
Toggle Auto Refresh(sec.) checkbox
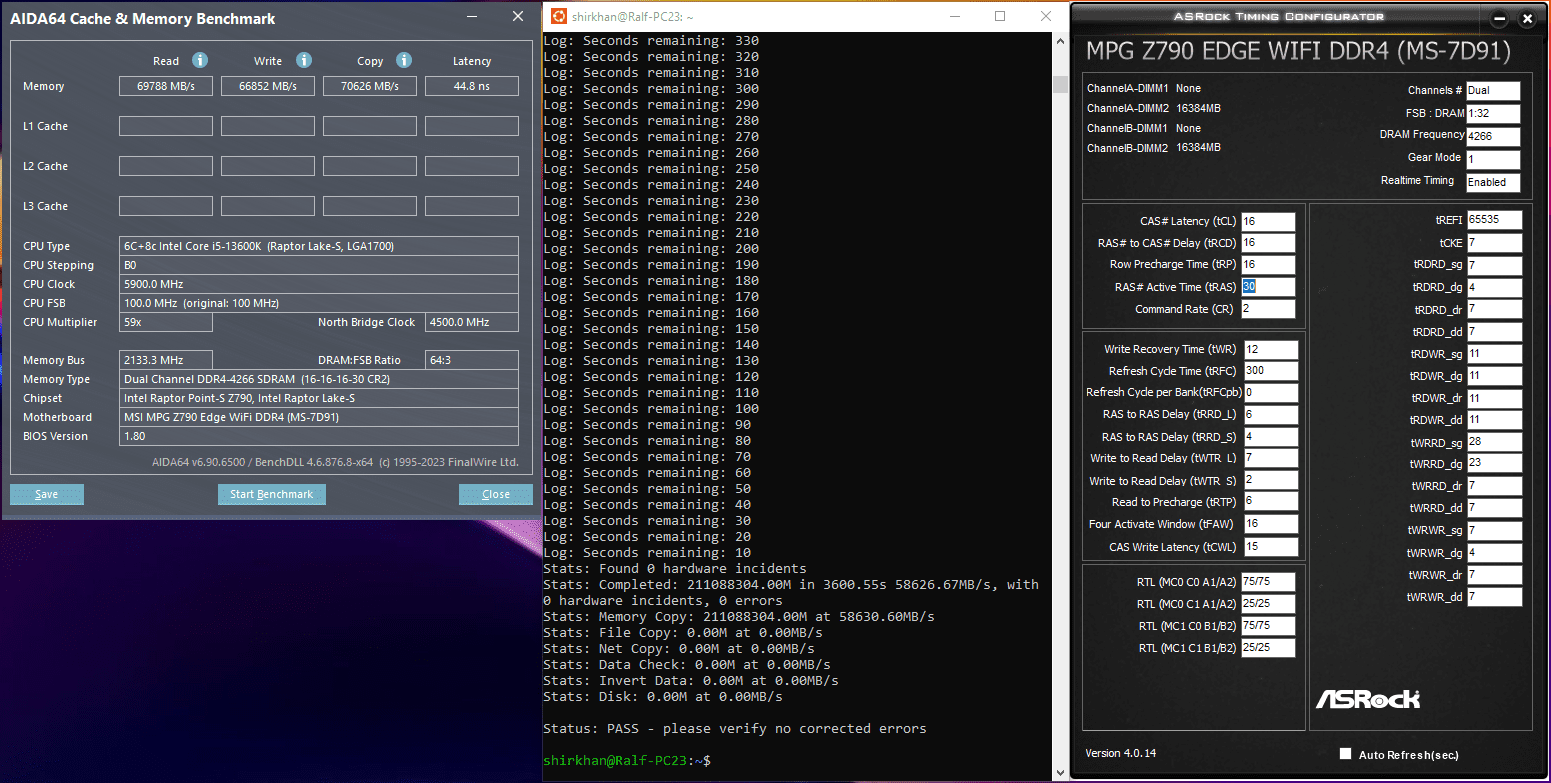(1345, 754)
